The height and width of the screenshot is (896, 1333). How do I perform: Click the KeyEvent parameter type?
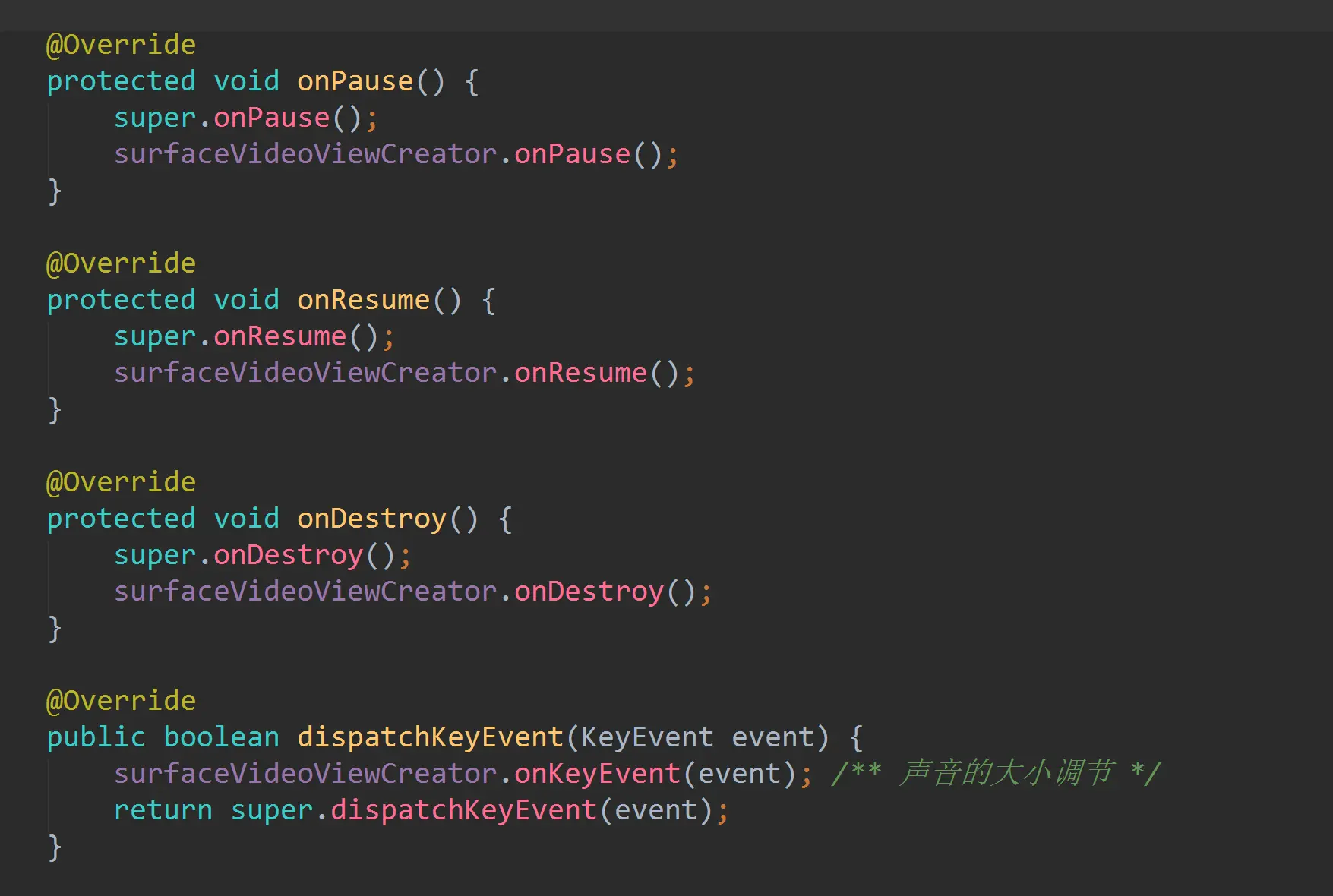647,737
